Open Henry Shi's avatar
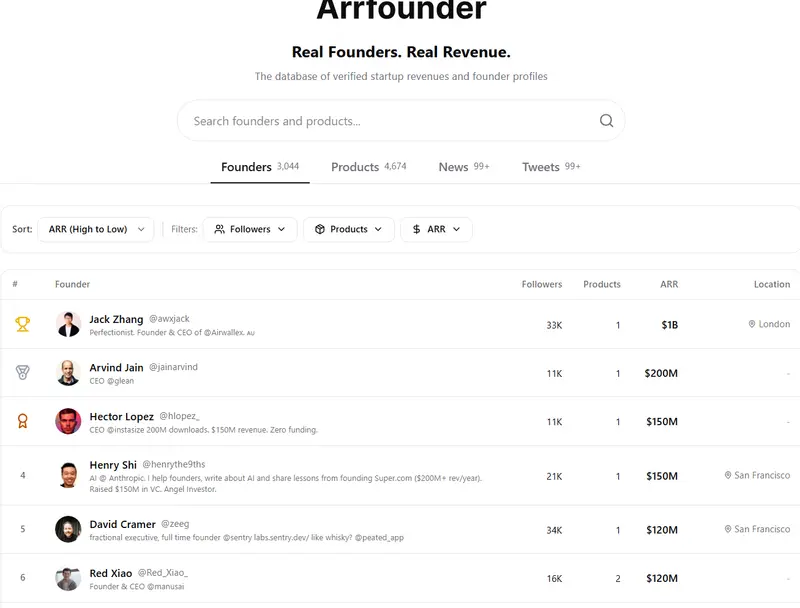 pos(68,475)
